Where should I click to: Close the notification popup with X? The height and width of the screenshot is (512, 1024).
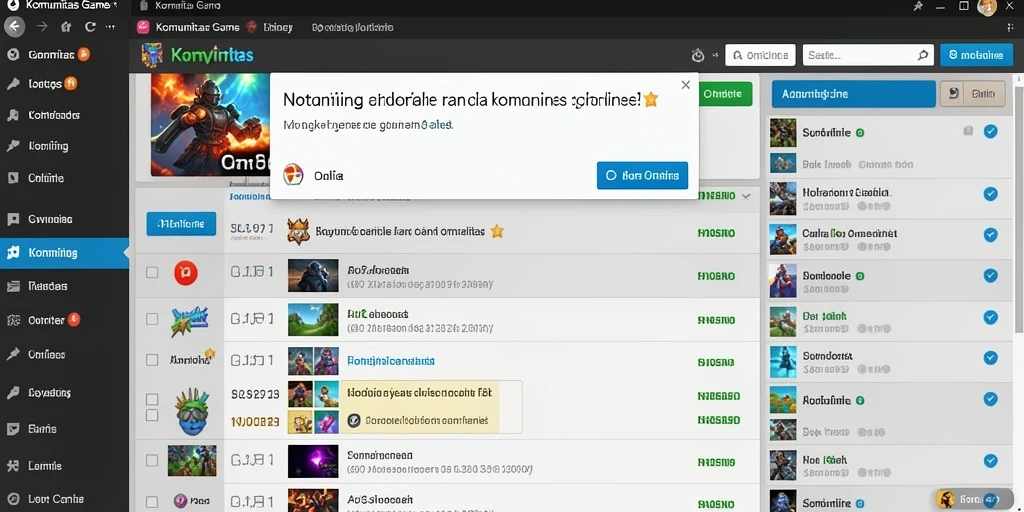tap(685, 85)
